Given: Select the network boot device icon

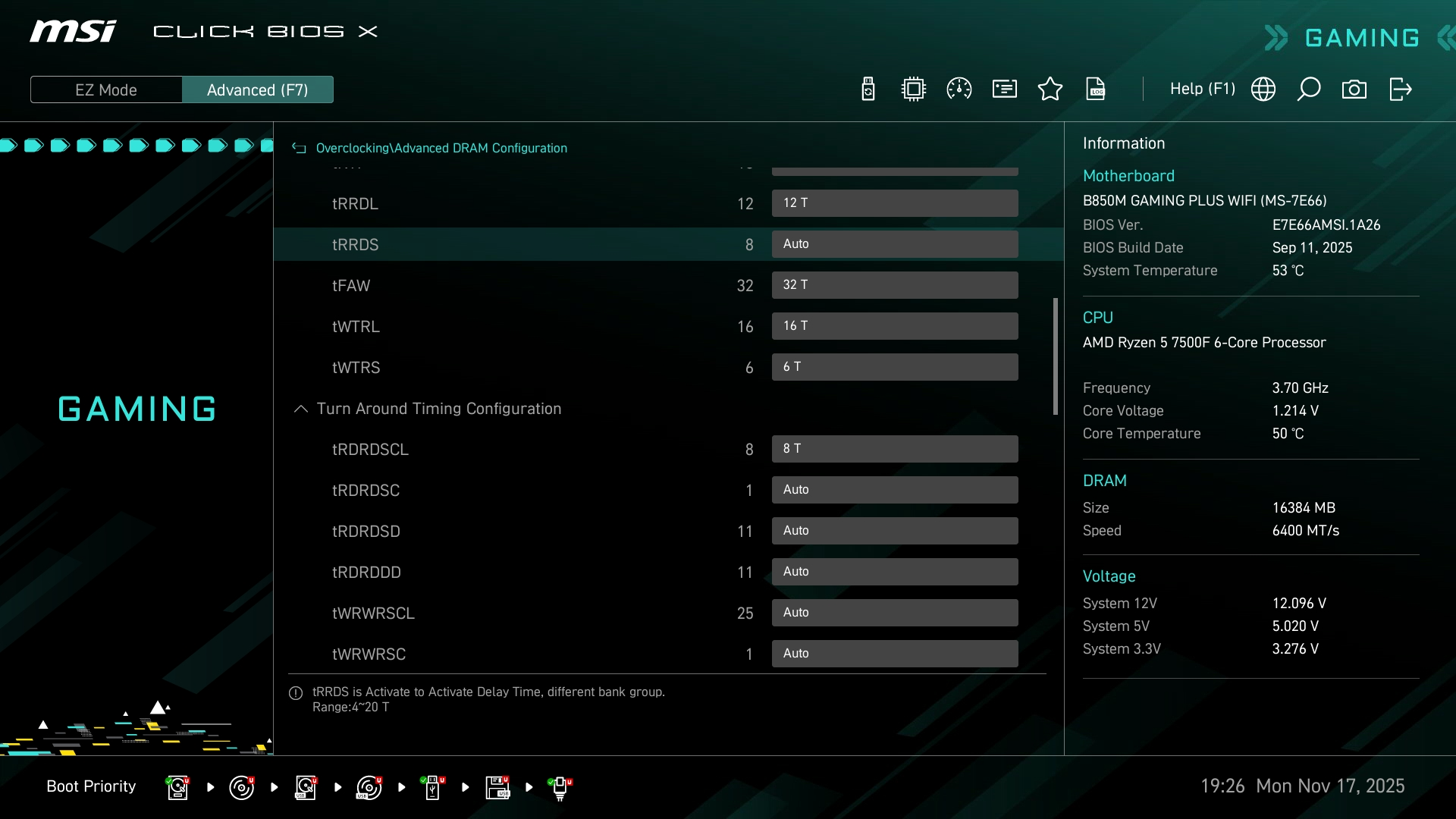Looking at the screenshot, I should (x=560, y=787).
